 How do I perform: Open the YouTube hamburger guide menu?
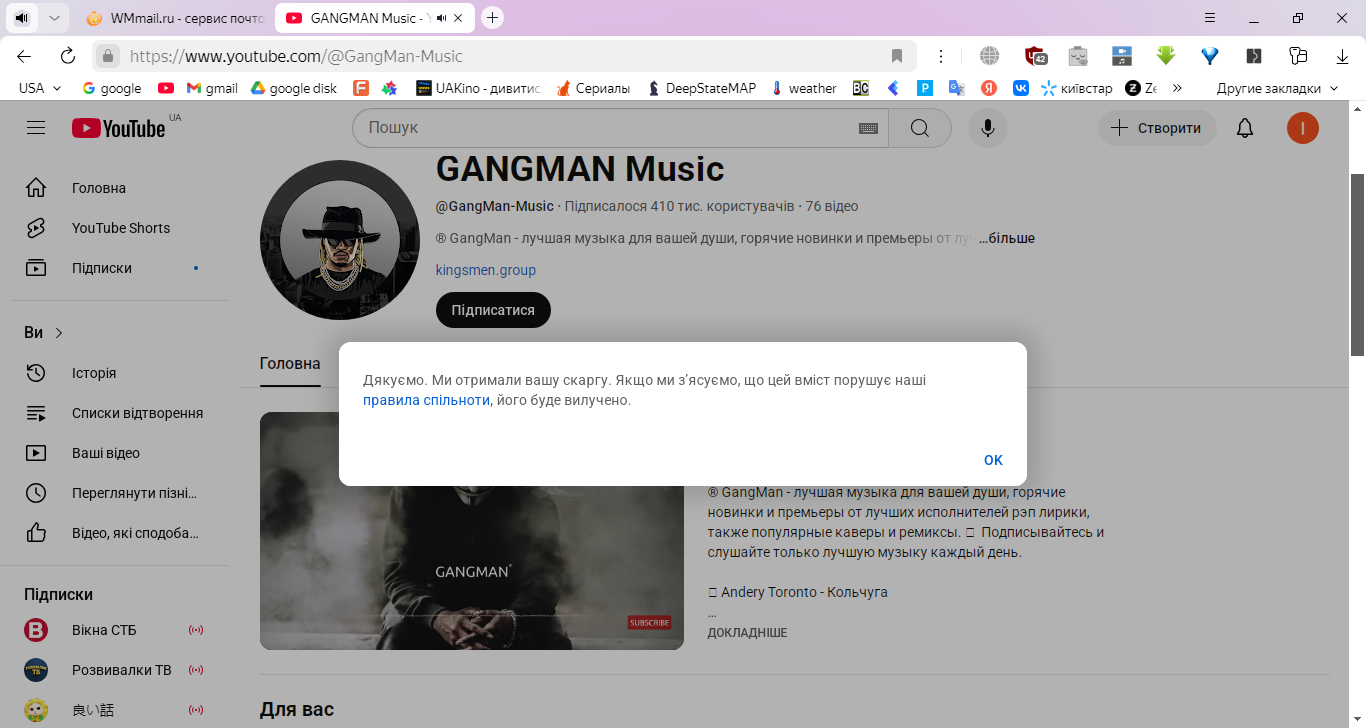36,128
